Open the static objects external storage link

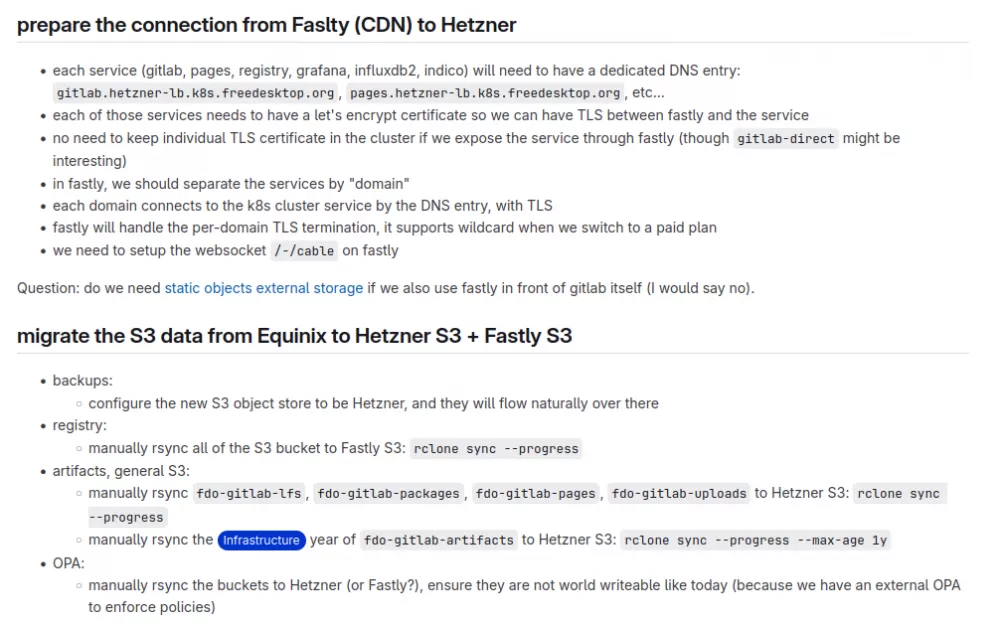pyautogui.click(x=263, y=288)
